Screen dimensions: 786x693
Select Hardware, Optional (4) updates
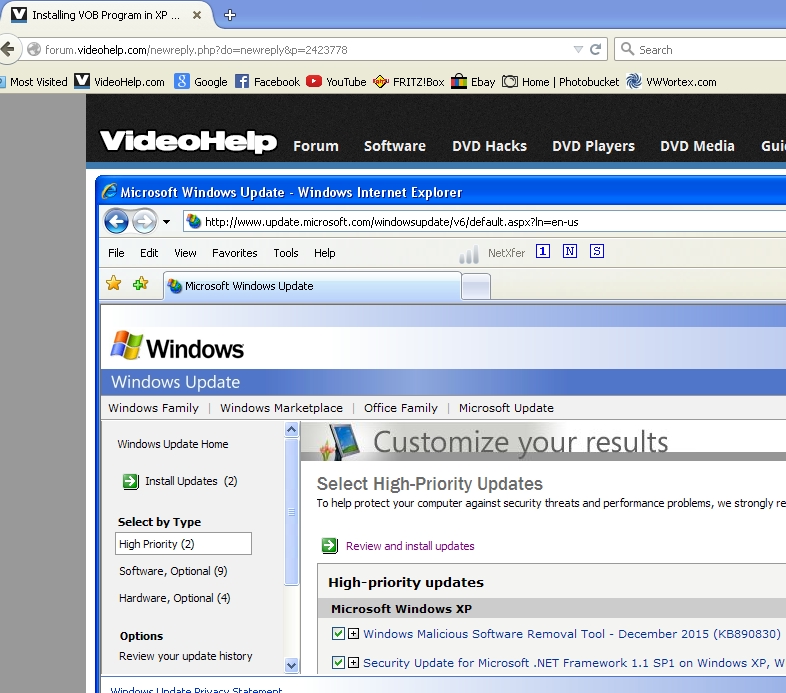[x=174, y=598]
